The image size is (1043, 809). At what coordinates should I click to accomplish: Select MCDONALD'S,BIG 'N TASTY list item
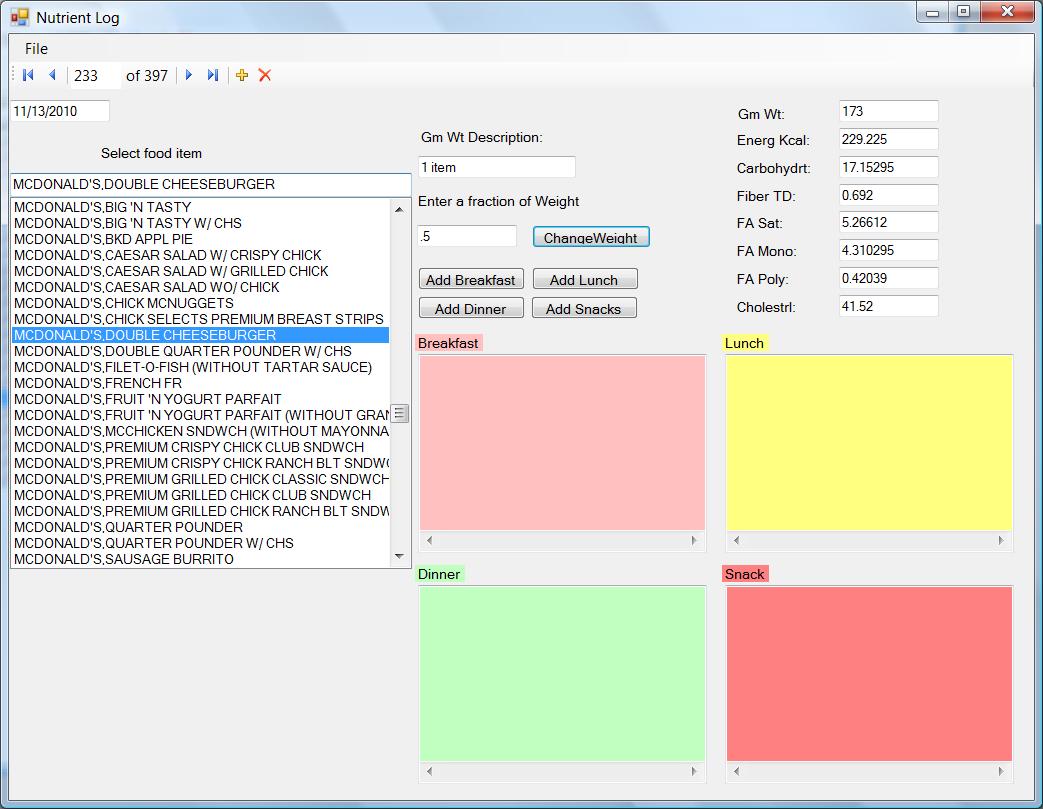click(201, 207)
